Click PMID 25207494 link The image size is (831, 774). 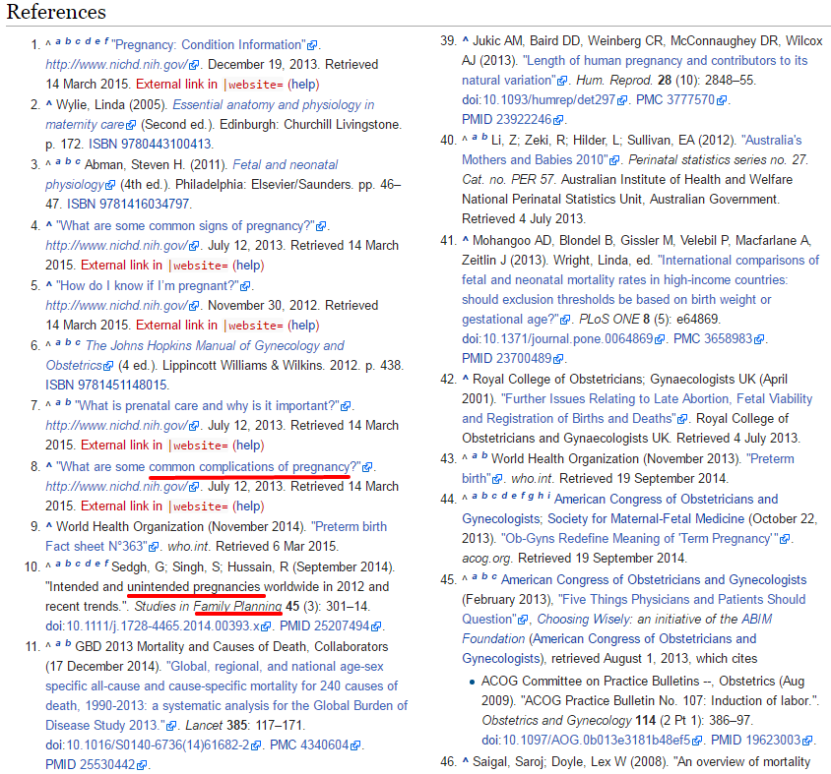[x=324, y=626]
